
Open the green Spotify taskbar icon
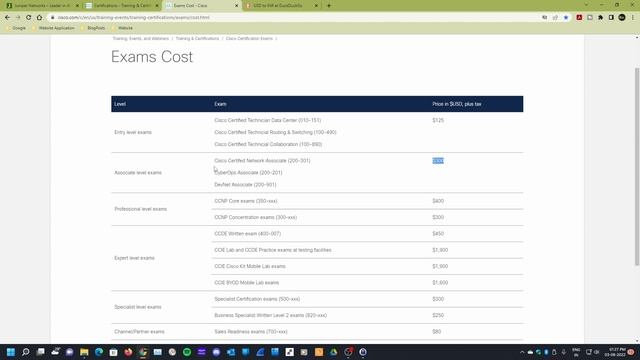click(187, 352)
